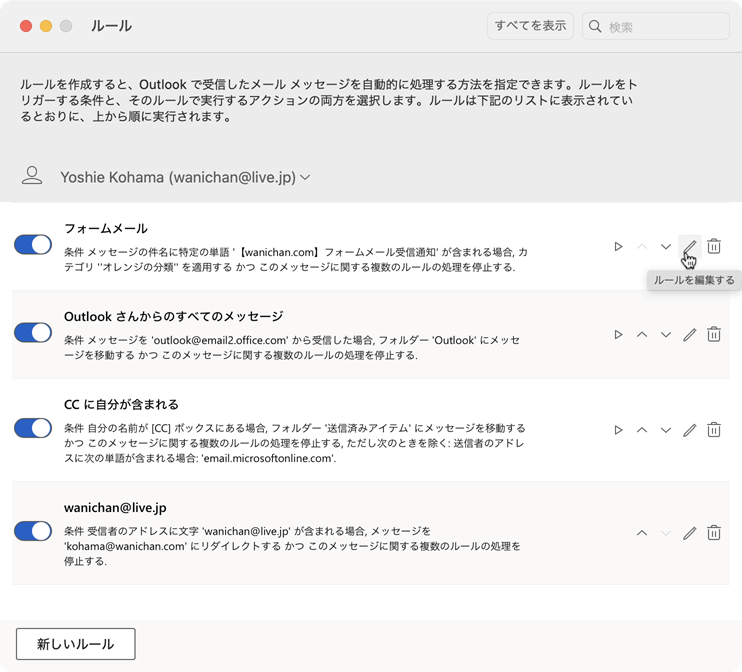Edit the wanichan@live.jp rule
742x672 pixels.
click(x=689, y=533)
